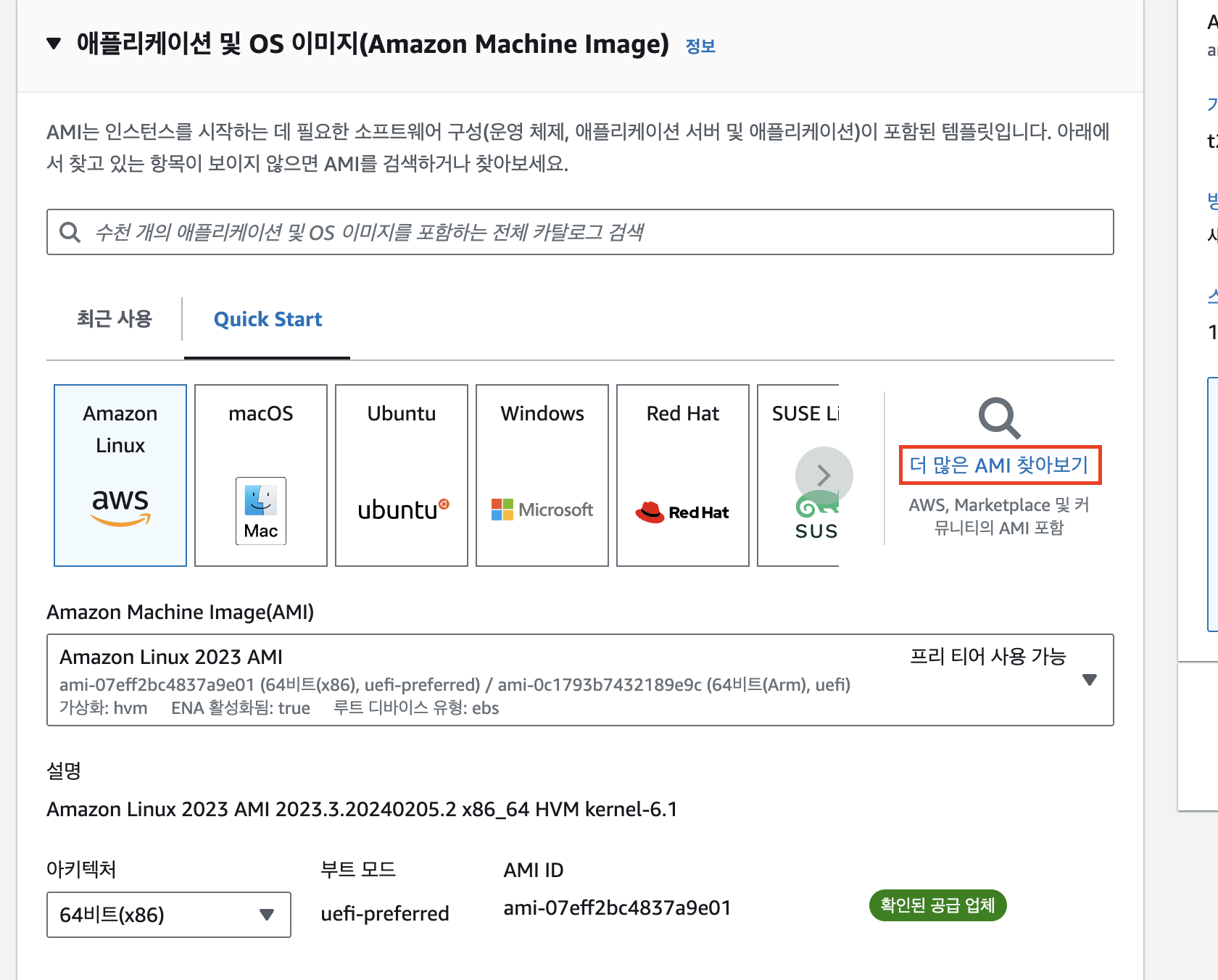The image size is (1218, 980).
Task: Click the large magnifier browse icon
Action: pos(999,418)
